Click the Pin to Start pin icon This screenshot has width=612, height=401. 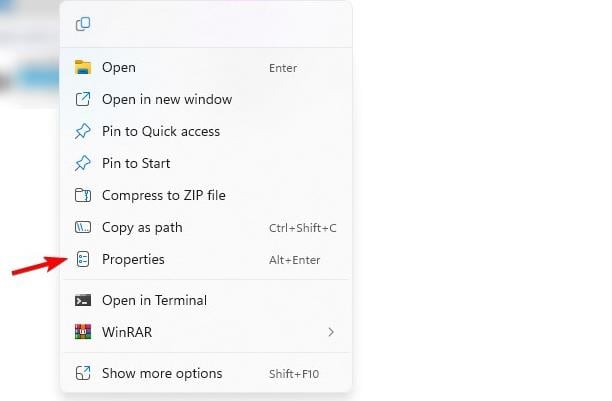pyautogui.click(x=83, y=164)
